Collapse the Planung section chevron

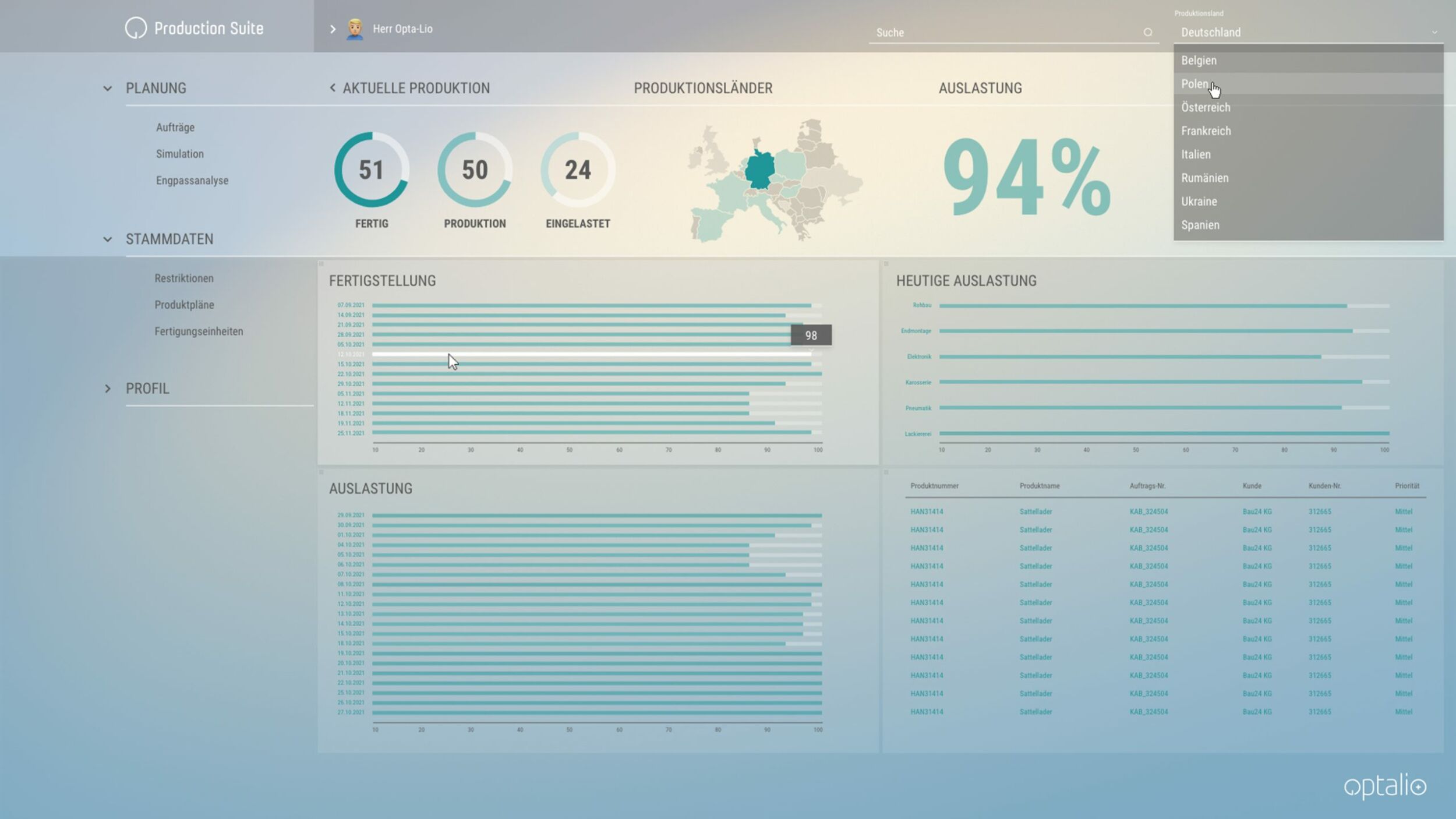(x=108, y=89)
